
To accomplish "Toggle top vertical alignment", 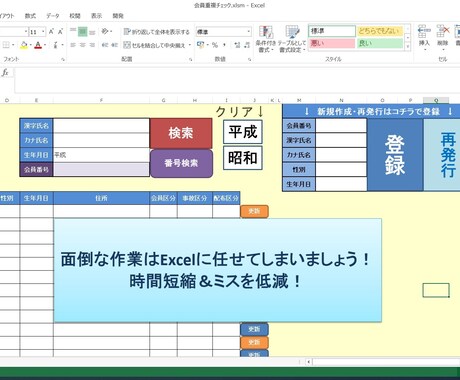I will [73, 31].
